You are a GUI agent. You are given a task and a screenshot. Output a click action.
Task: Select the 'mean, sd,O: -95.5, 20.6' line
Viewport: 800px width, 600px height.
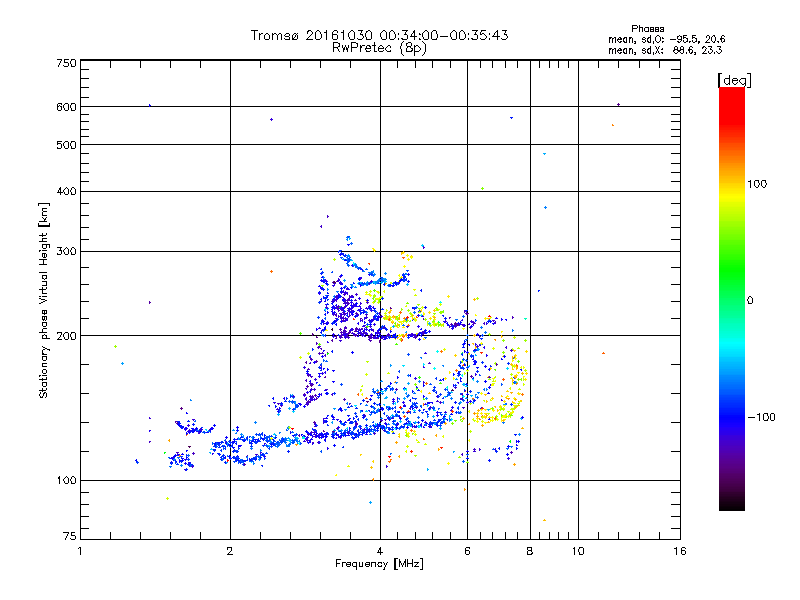click(666, 40)
